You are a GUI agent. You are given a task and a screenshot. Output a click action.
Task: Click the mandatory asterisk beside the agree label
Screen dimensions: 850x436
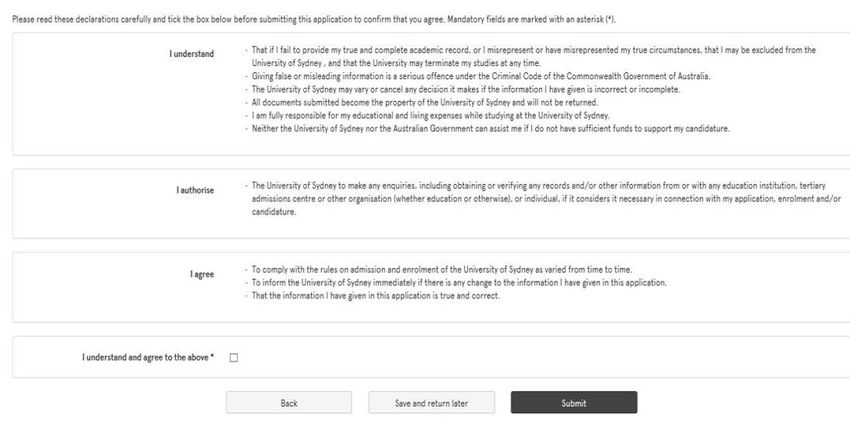pyautogui.click(x=212, y=356)
